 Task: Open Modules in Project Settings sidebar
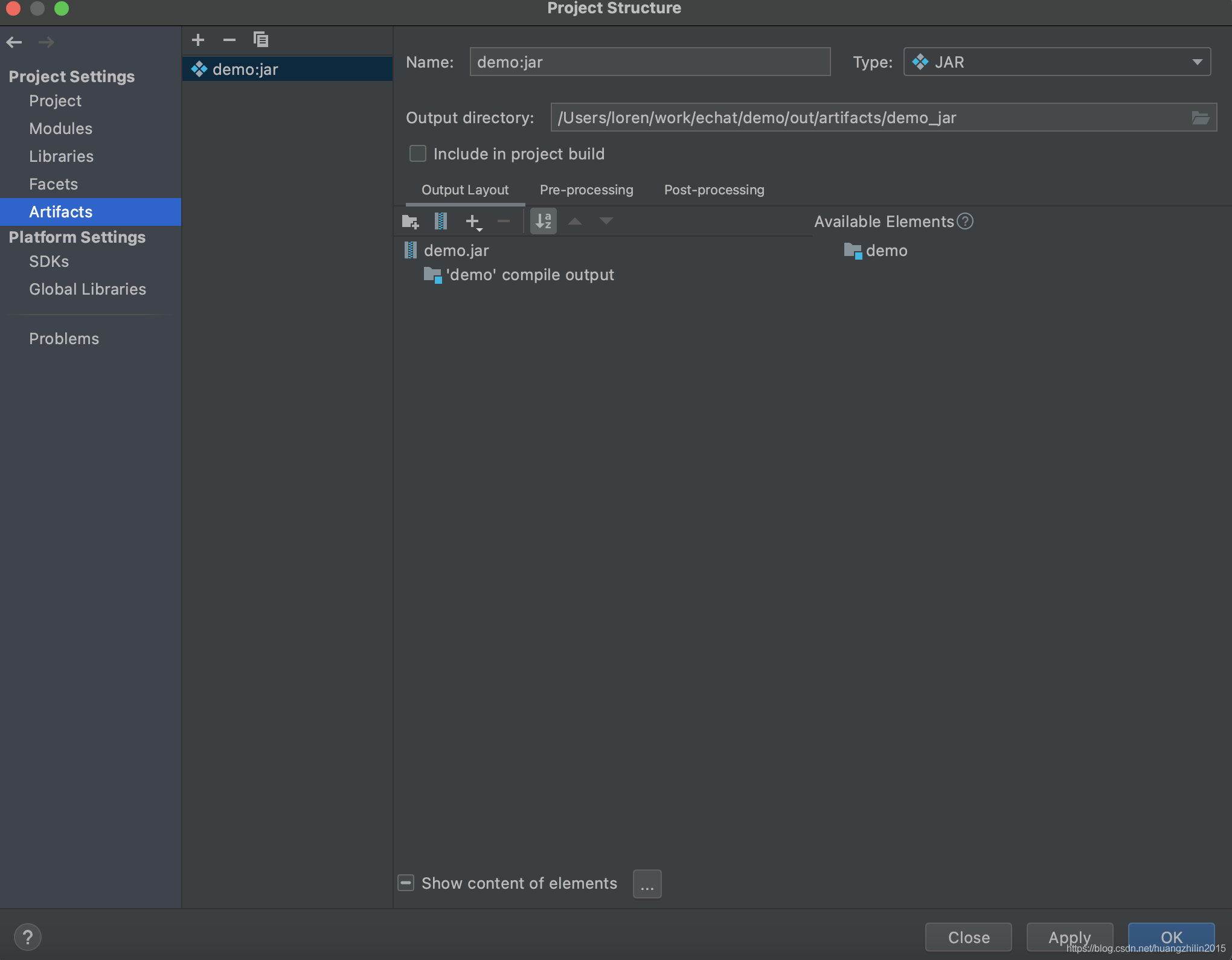tap(60, 129)
